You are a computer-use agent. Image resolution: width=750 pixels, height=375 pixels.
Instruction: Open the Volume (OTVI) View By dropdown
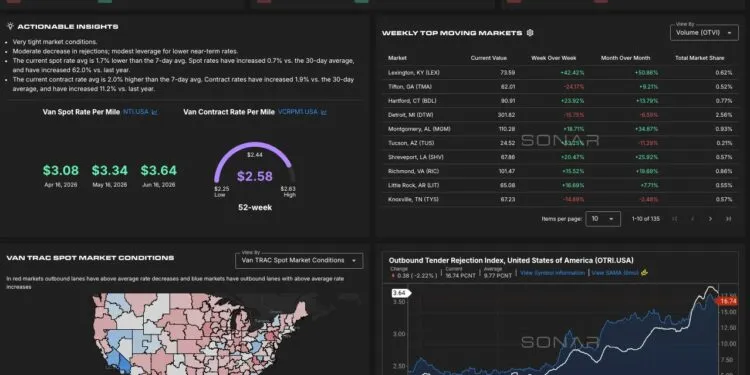tap(704, 33)
